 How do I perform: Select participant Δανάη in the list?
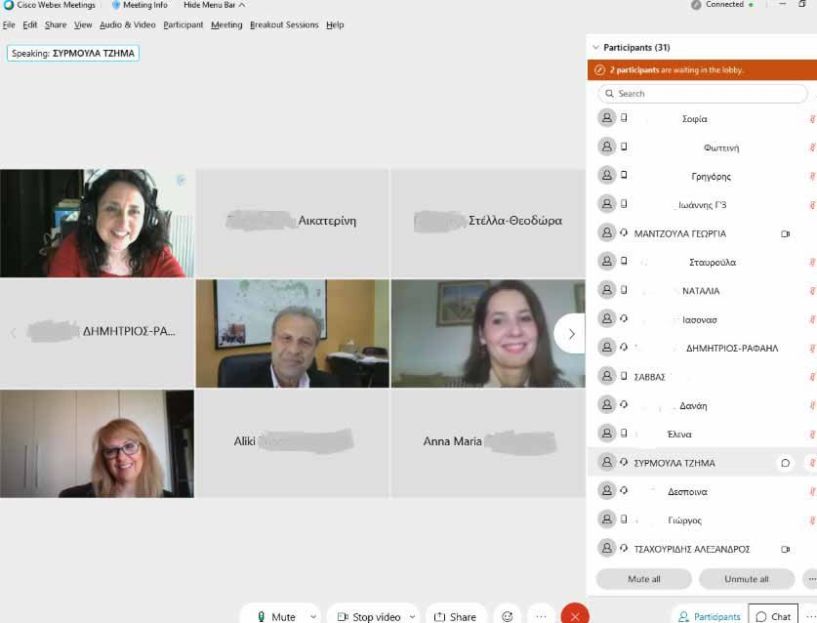[x=702, y=405]
